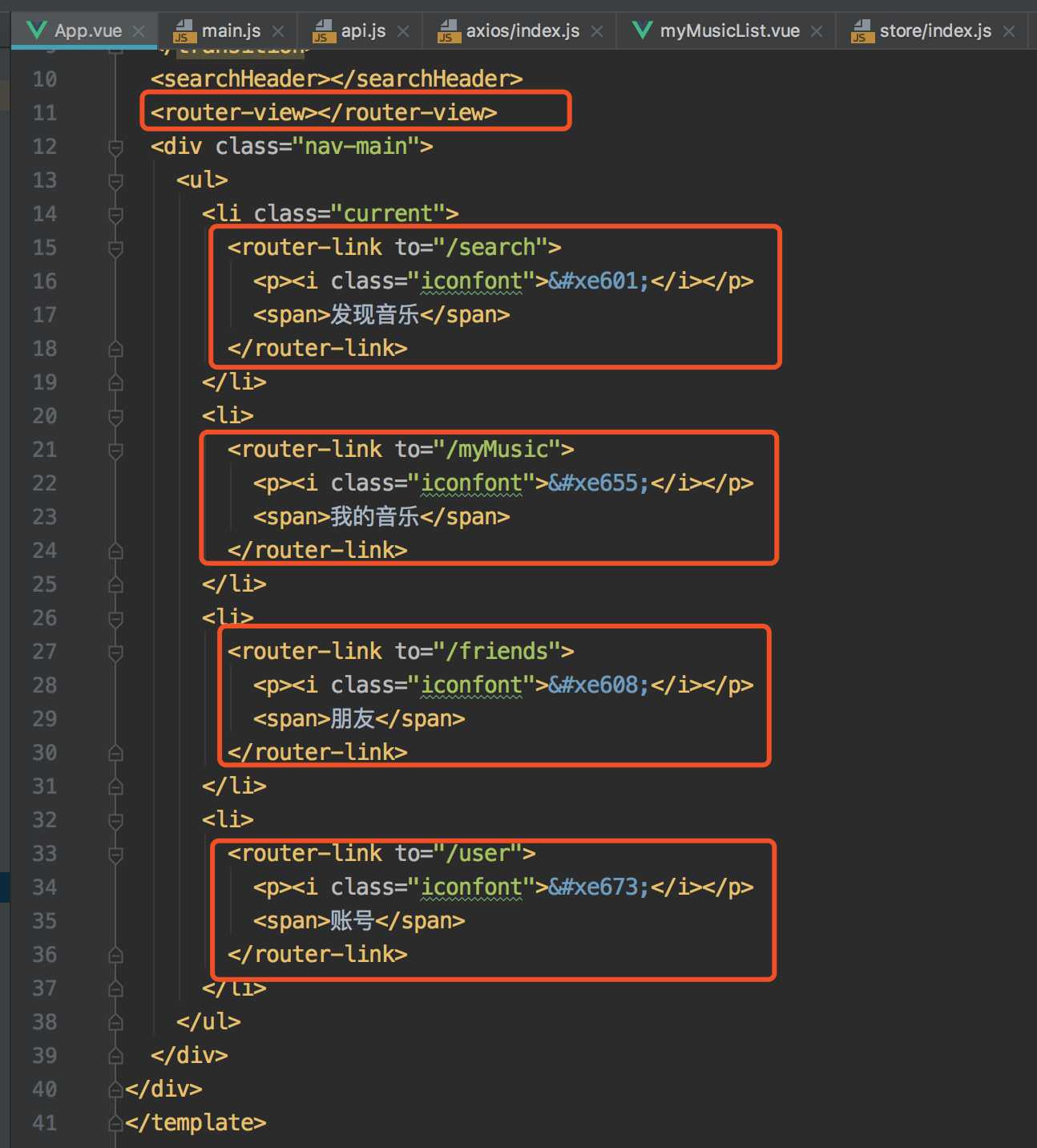Close the axios/index.js tab
Screen dimensions: 1037x1148
pyautogui.click(x=597, y=31)
